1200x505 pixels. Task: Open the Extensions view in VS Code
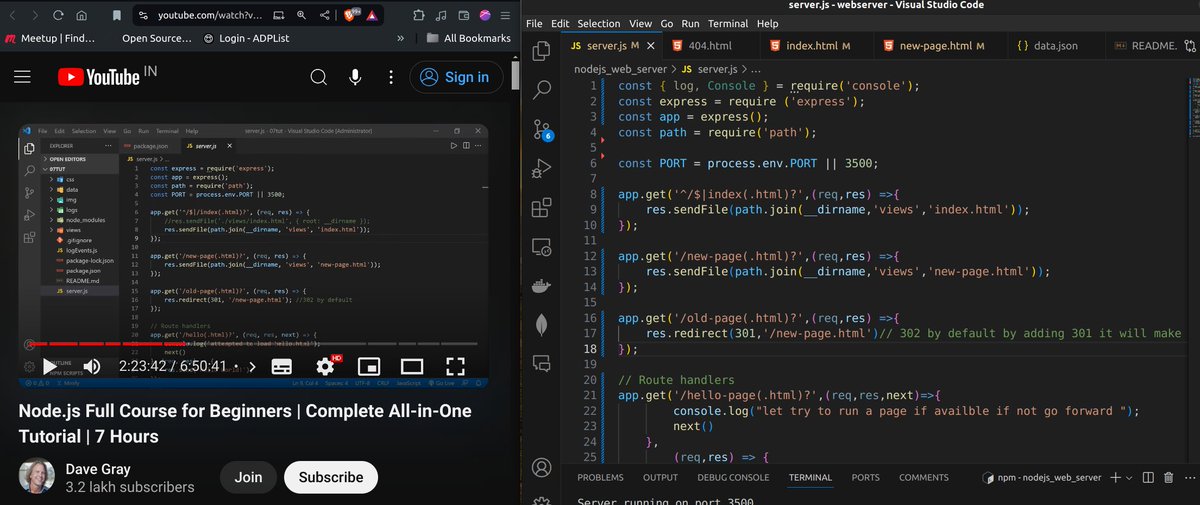pos(542,207)
